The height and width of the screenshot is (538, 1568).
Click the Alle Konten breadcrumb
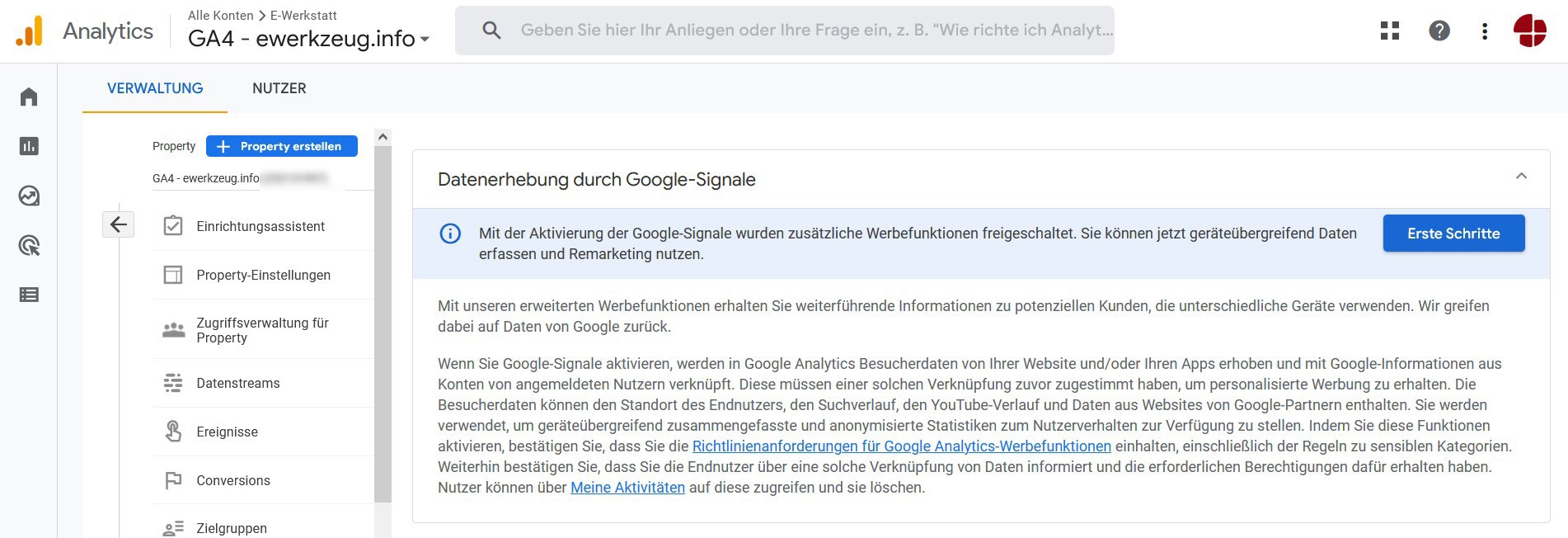click(x=221, y=16)
